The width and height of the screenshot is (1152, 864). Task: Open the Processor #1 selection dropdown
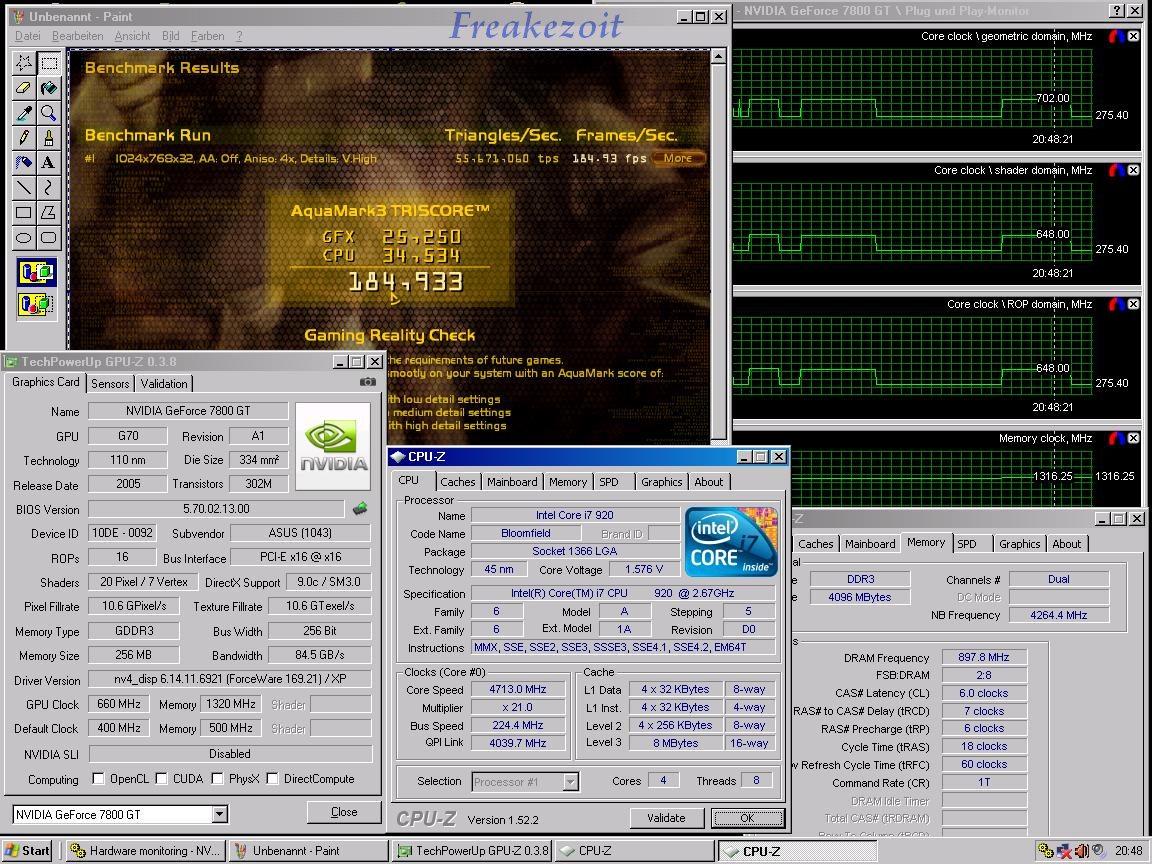pos(570,782)
